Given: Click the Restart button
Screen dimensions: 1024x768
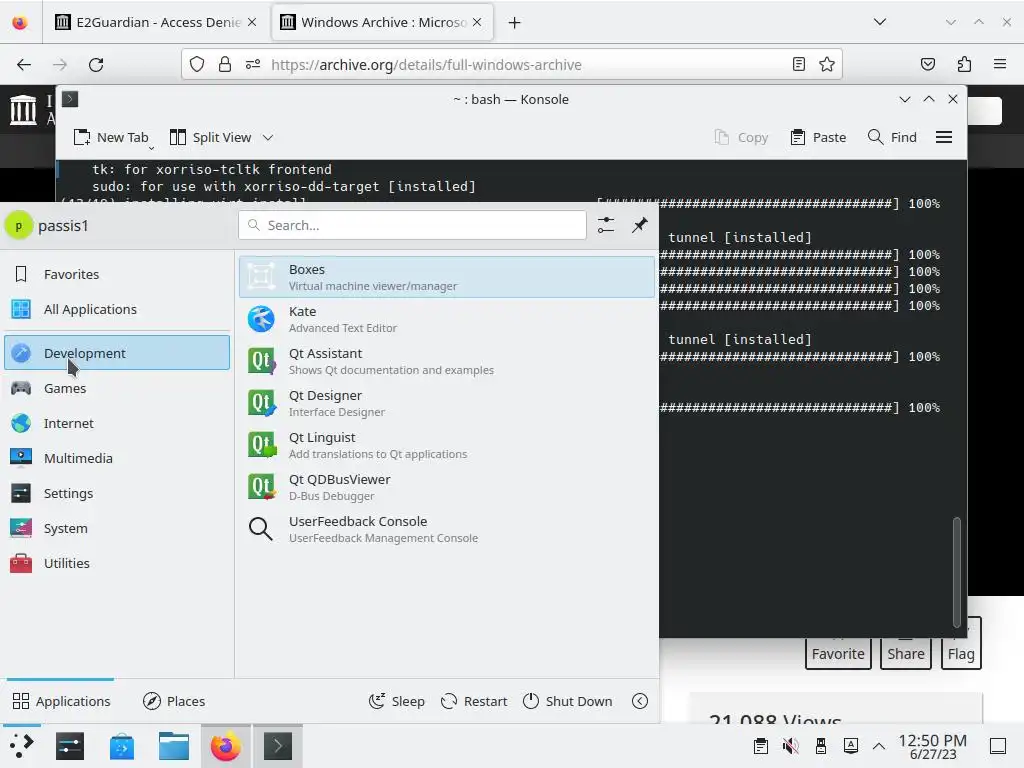Looking at the screenshot, I should point(474,701).
